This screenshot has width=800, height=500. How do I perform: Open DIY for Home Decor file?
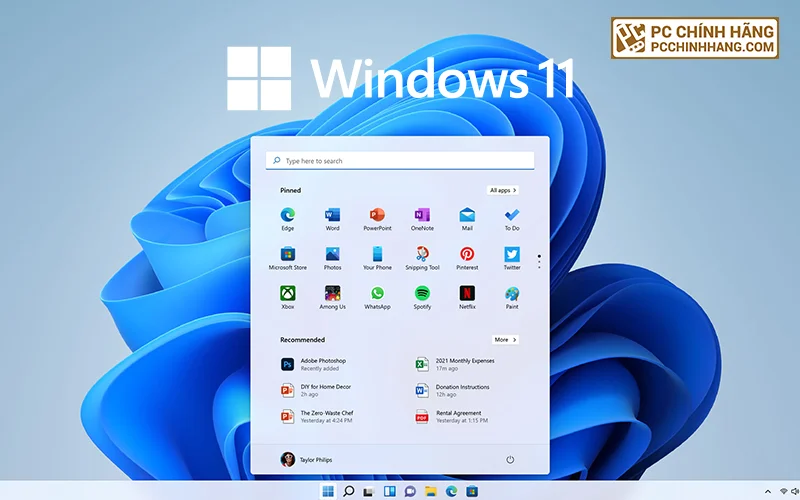pos(316,390)
